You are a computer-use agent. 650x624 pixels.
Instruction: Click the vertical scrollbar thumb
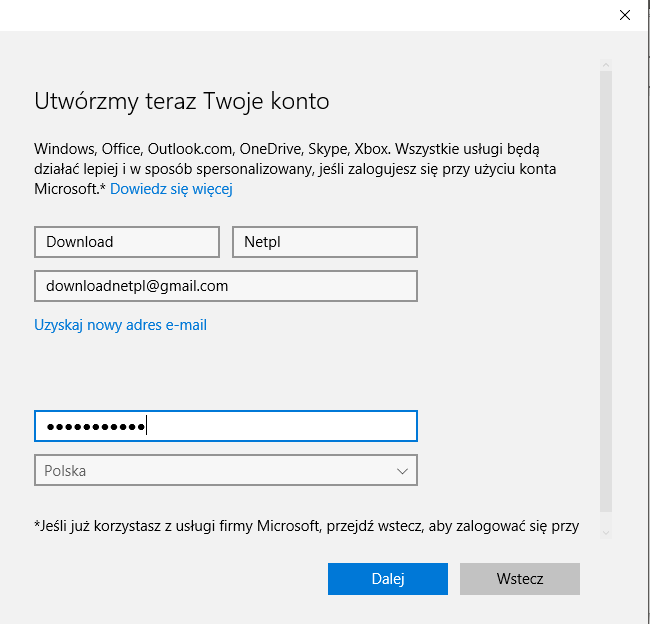click(605, 290)
